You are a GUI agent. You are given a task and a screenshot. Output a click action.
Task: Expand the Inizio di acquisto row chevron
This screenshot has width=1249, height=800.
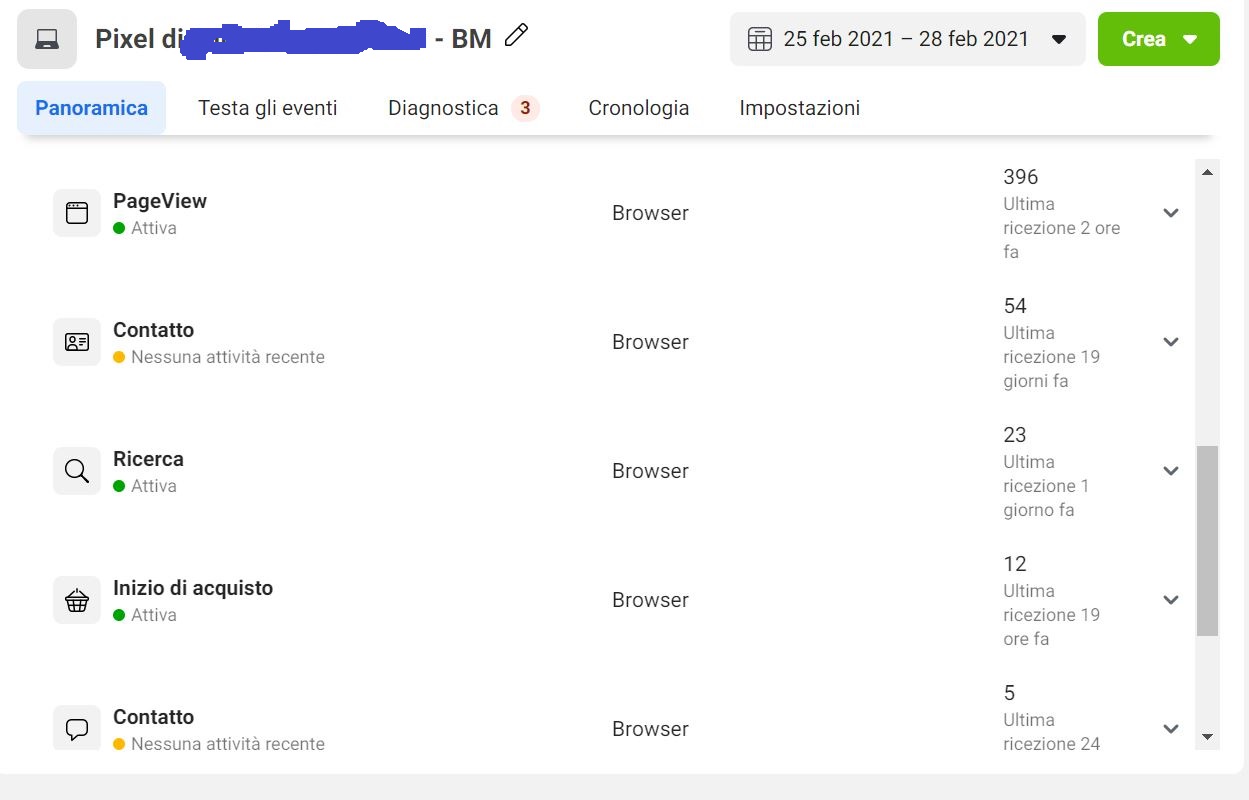(x=1171, y=600)
